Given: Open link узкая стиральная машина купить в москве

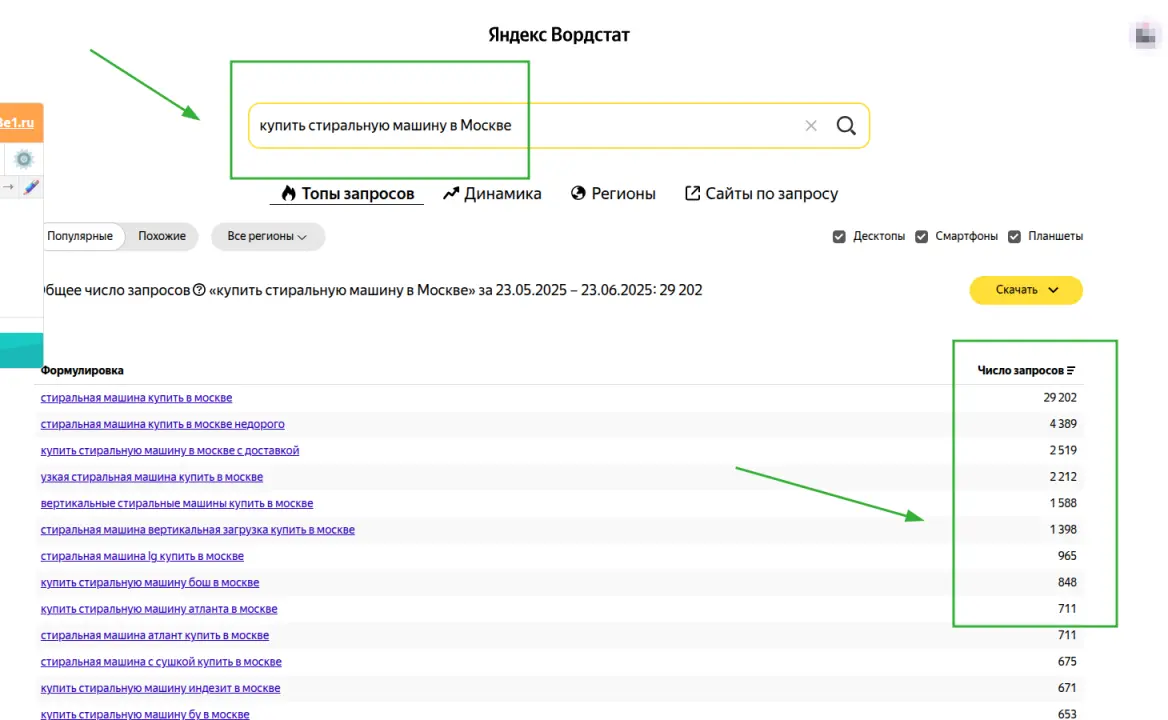Looking at the screenshot, I should 152,477.
